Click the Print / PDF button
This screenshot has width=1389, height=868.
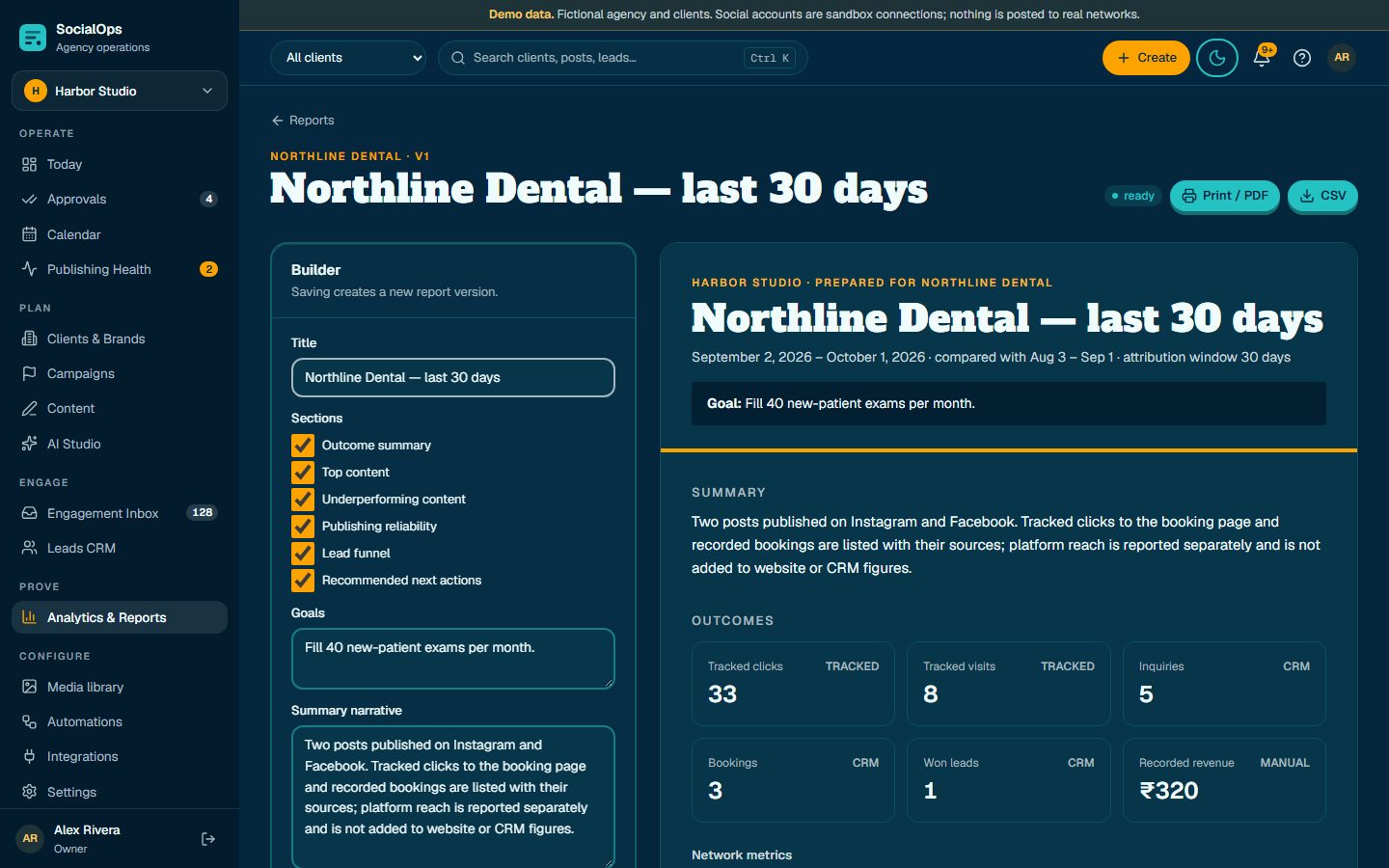1225,196
